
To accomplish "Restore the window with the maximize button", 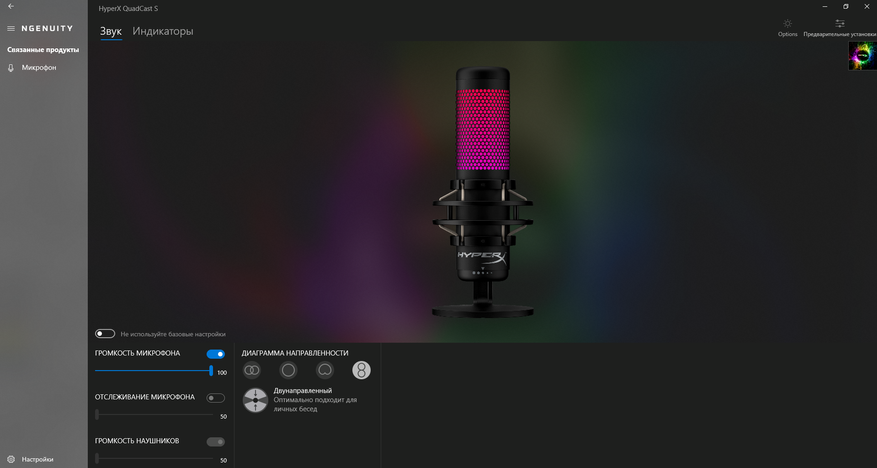I will pyautogui.click(x=846, y=6).
